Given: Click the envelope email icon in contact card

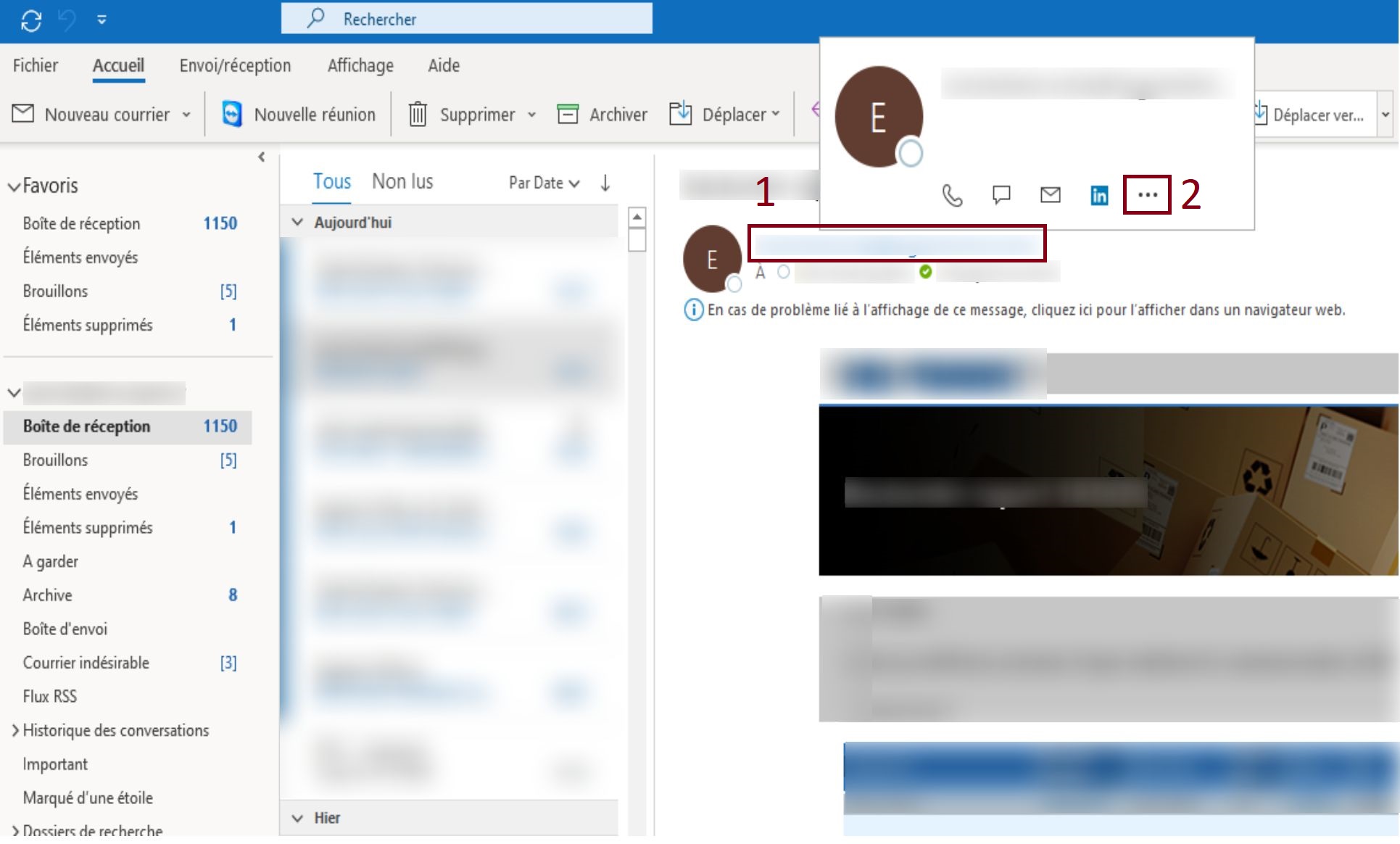Looking at the screenshot, I should pos(1050,194).
